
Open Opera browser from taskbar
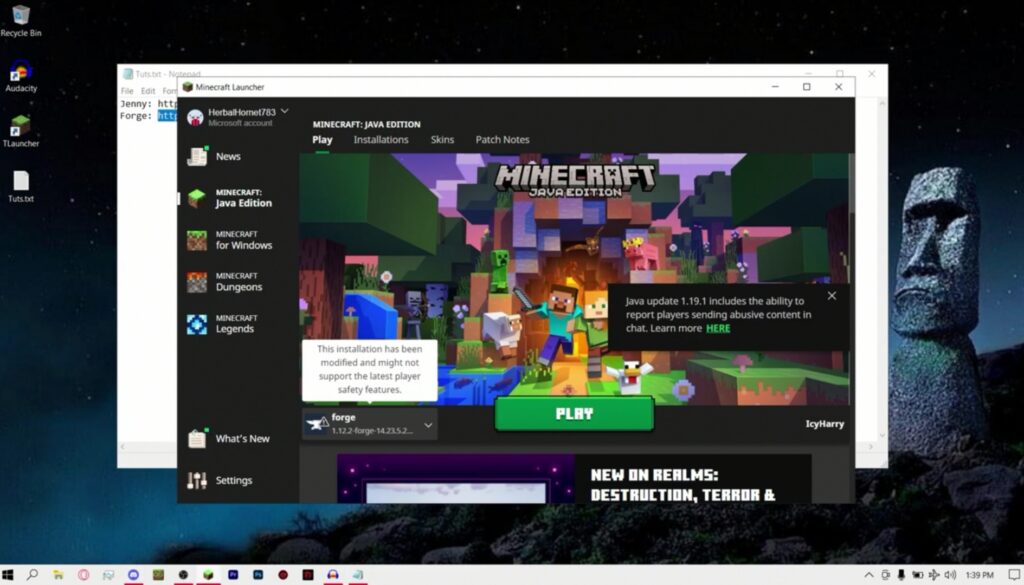(x=84, y=575)
